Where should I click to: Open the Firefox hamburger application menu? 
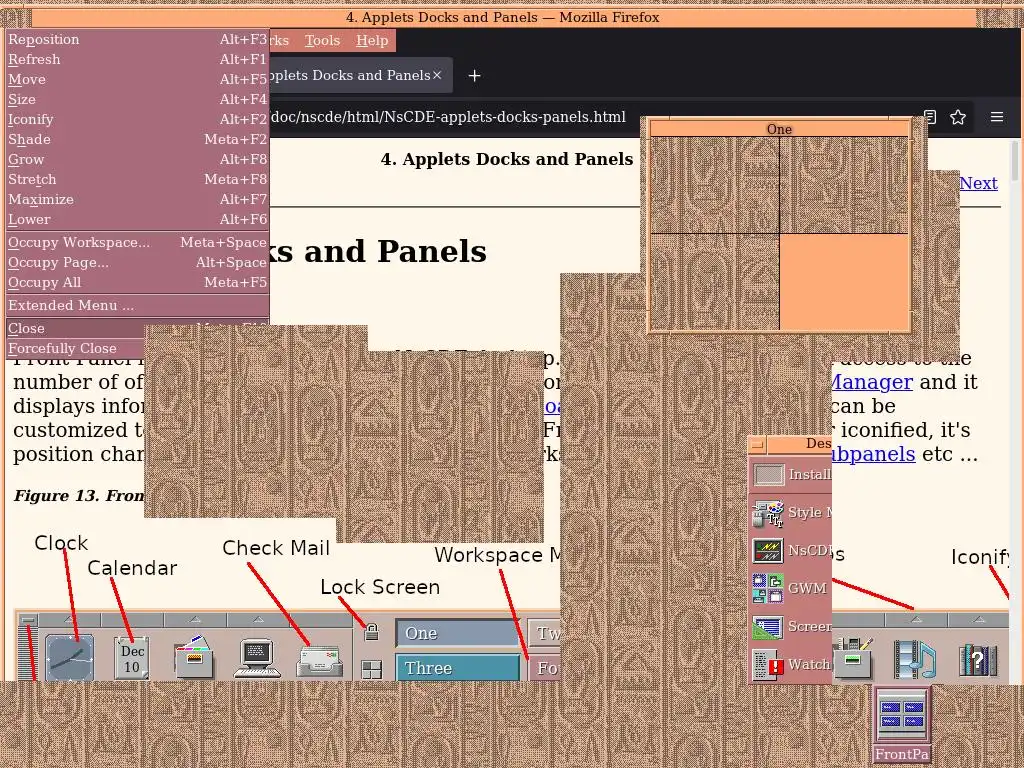(x=997, y=117)
